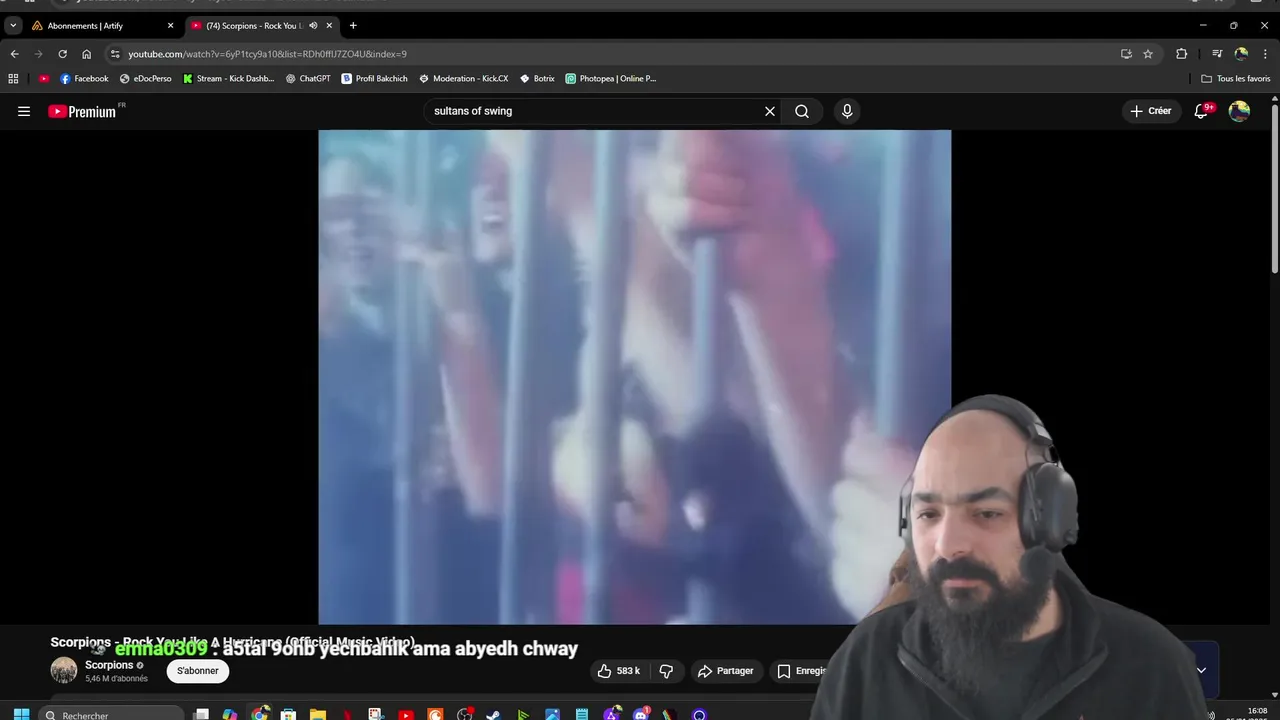This screenshot has width=1280, height=720.
Task: Open Scorpions channel avatar
Action: [x=64, y=671]
